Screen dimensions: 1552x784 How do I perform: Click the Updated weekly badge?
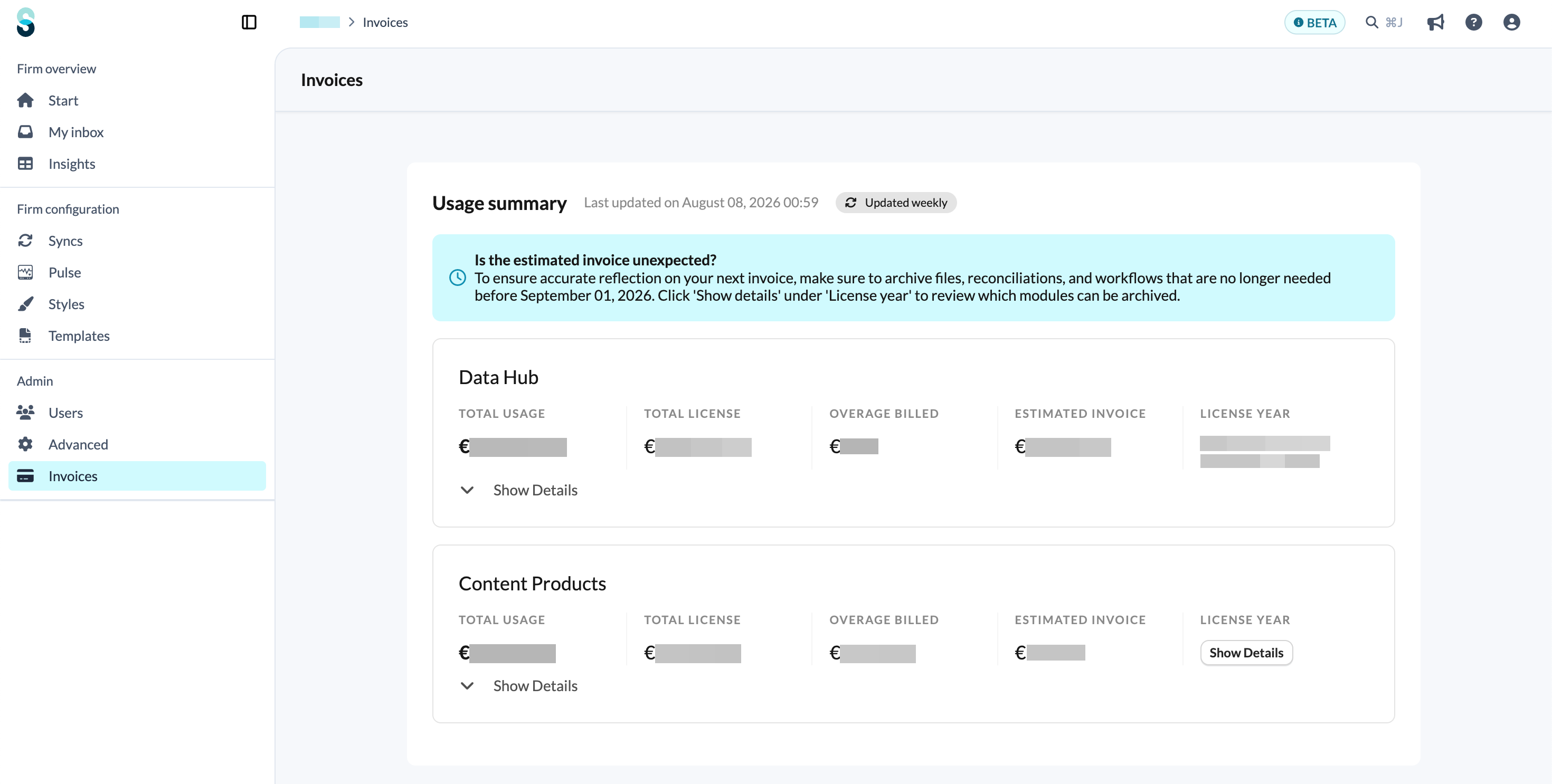point(896,203)
